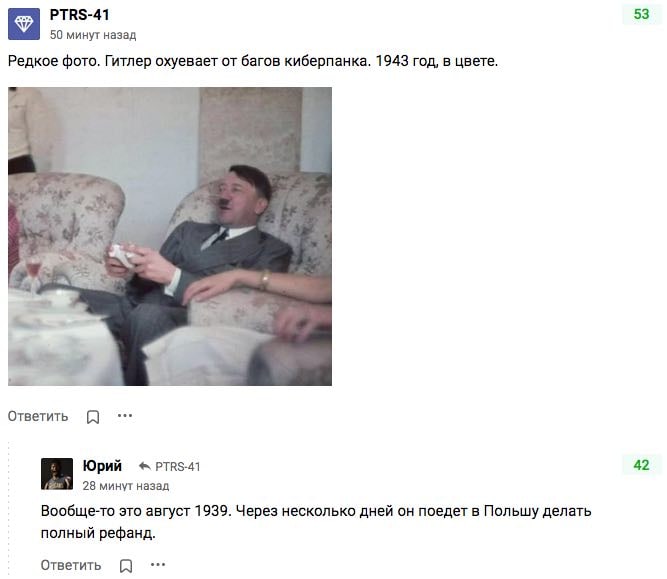
Task: Click the '28 минут назад' timestamp
Action: click(x=125, y=485)
